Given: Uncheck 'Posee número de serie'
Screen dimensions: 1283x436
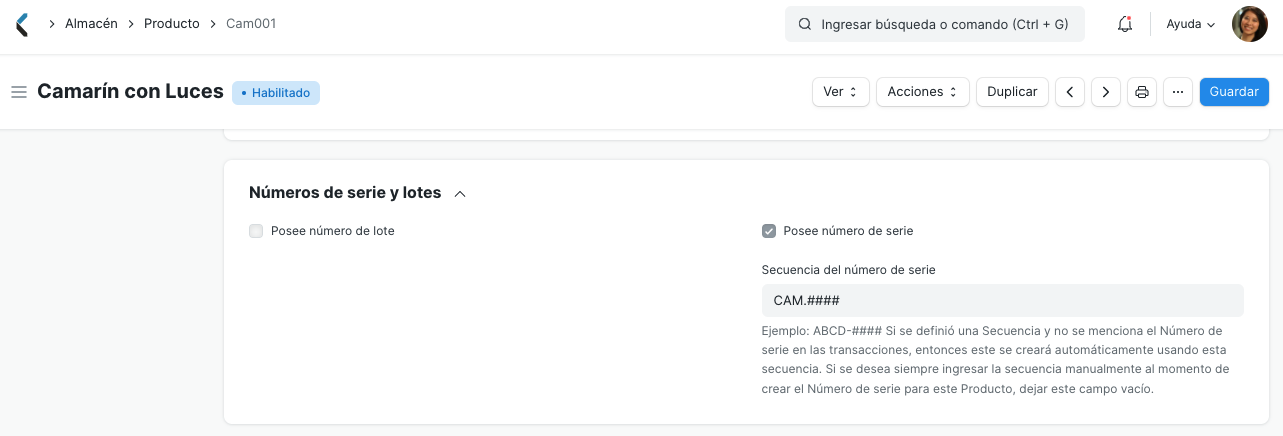Looking at the screenshot, I should (769, 231).
